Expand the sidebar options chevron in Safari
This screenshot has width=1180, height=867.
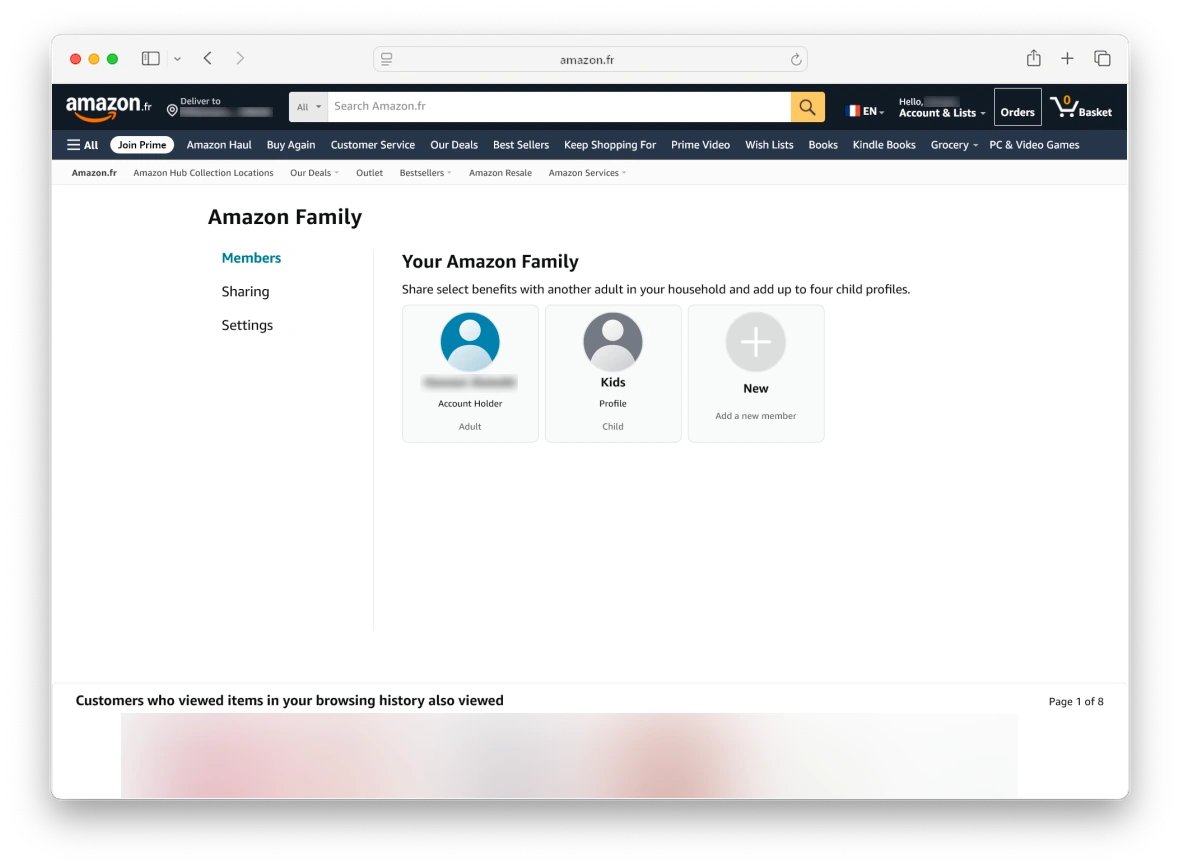tap(178, 59)
